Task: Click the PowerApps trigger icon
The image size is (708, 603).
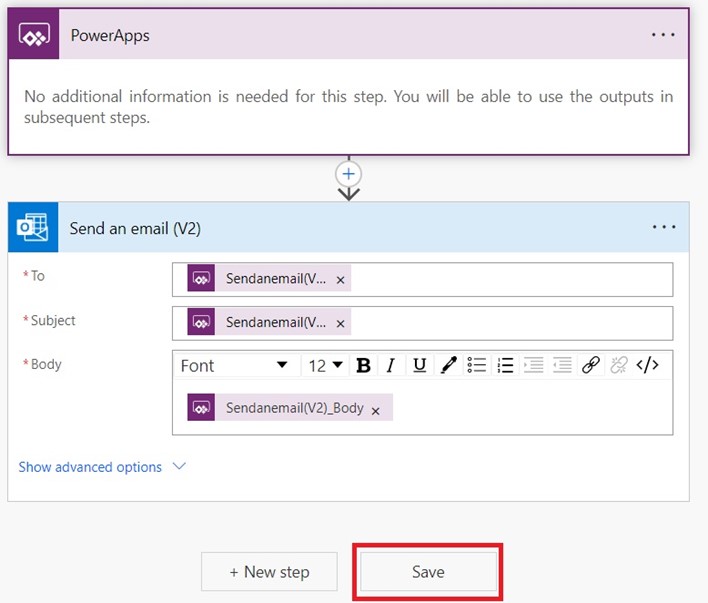Action: pyautogui.click(x=34, y=35)
